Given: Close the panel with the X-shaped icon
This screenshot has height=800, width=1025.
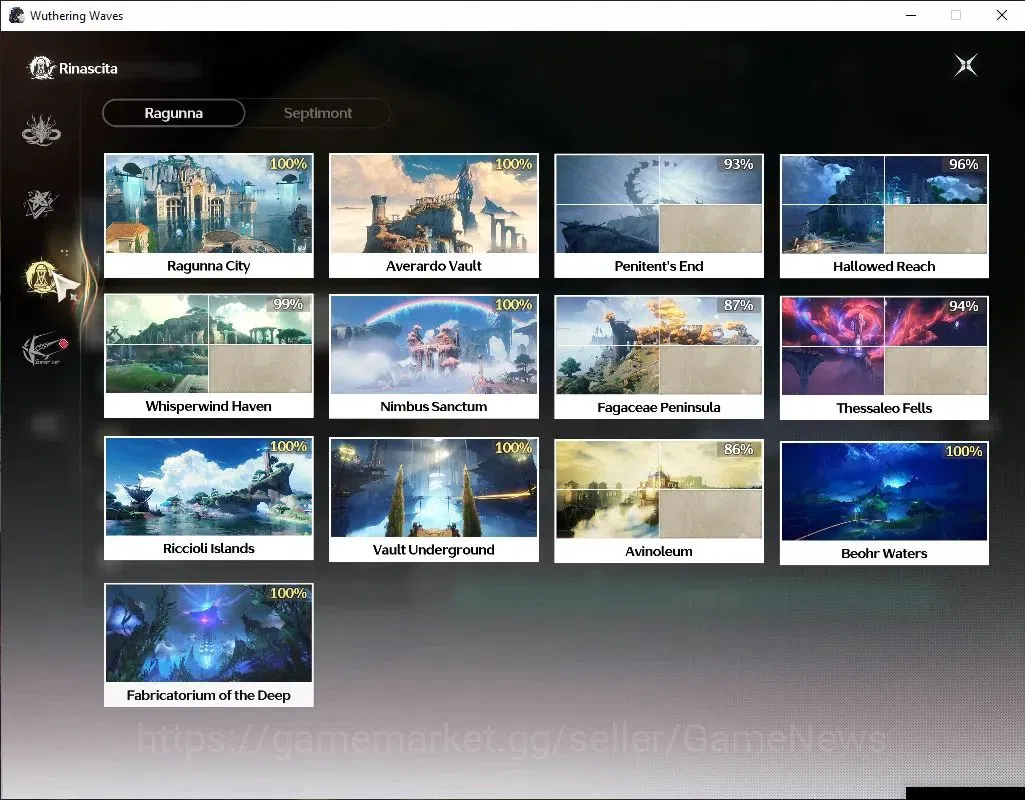Looking at the screenshot, I should click(966, 65).
